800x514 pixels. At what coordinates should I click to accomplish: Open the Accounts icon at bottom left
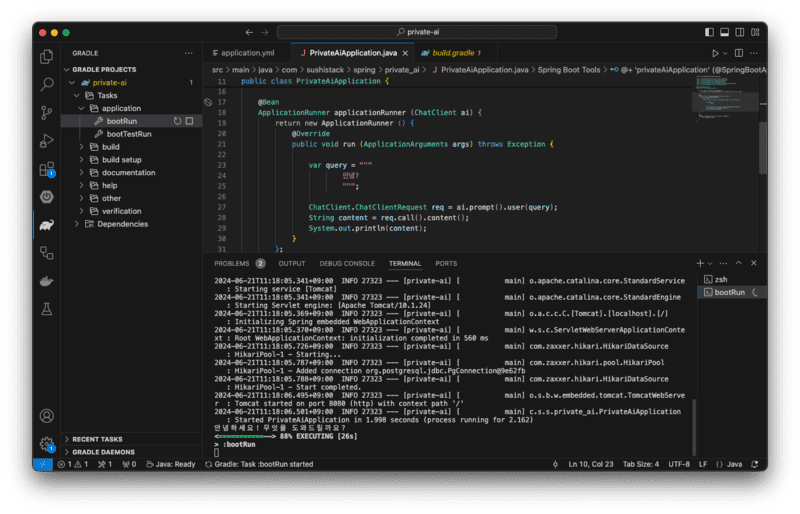click(46, 416)
